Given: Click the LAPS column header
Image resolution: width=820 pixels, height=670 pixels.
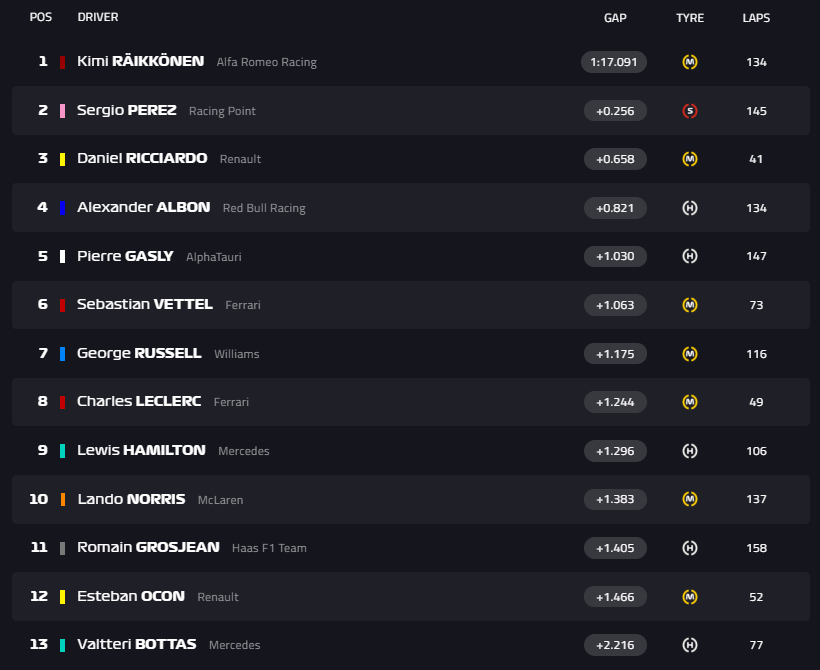Looking at the screenshot, I should pyautogui.click(x=756, y=18).
